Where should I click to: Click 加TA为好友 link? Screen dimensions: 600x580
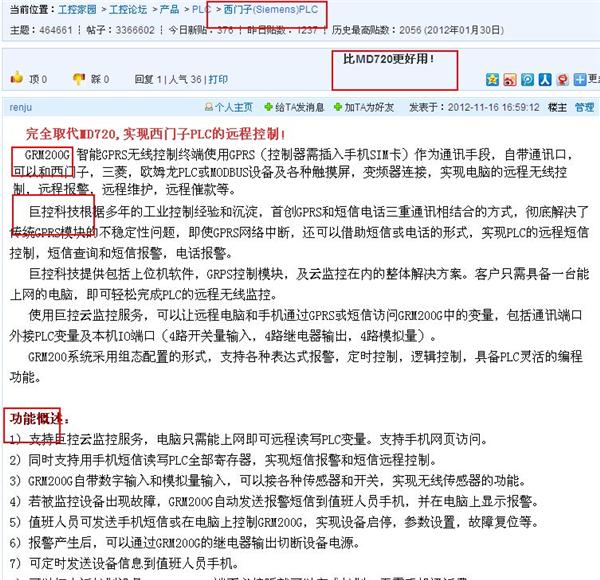[x=369, y=107]
